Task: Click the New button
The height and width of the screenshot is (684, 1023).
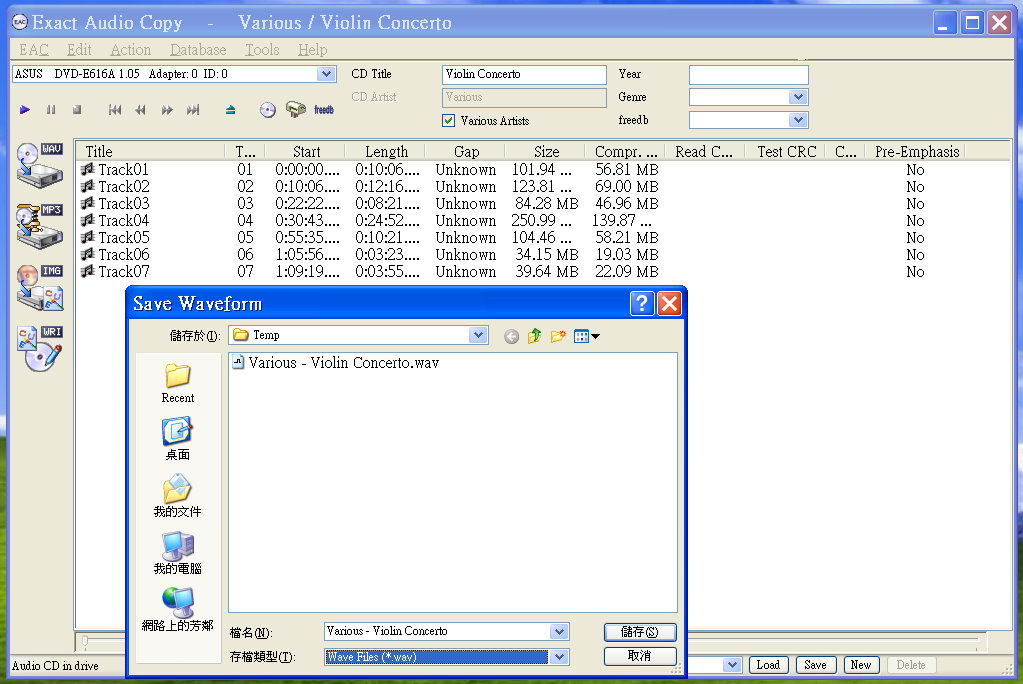Action: click(861, 665)
